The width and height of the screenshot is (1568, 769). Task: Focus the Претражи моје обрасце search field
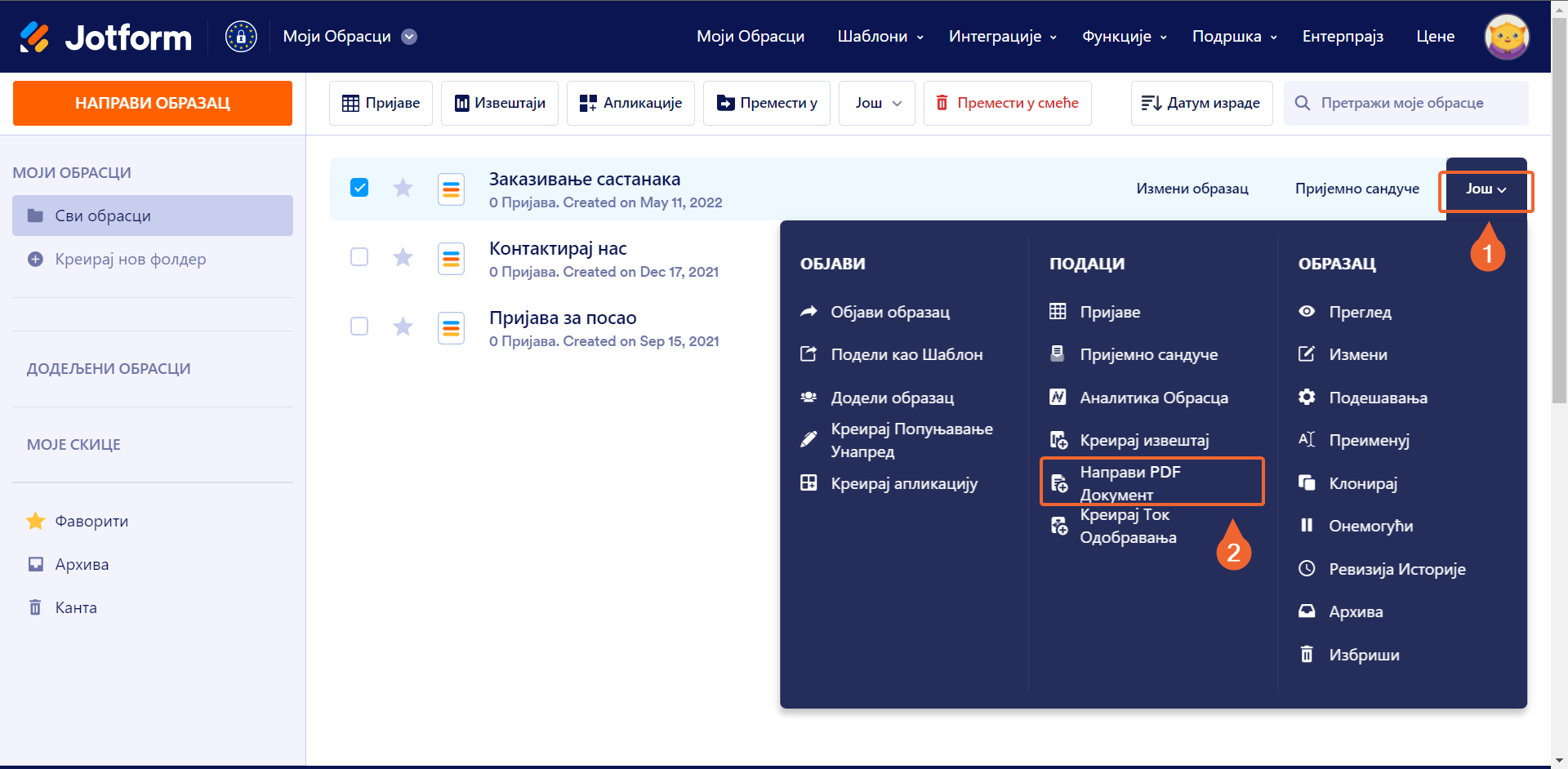tap(1406, 103)
